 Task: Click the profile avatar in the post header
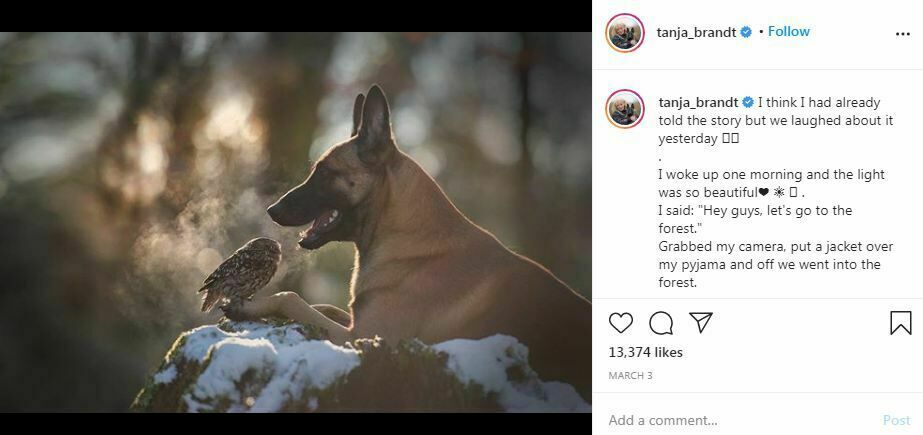tap(625, 33)
